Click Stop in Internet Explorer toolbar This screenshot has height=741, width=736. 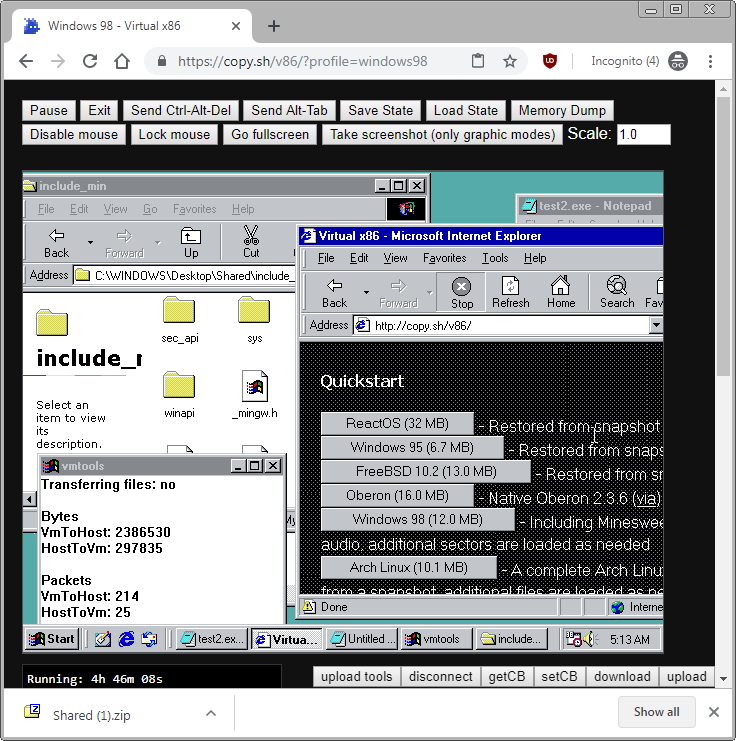[461, 293]
